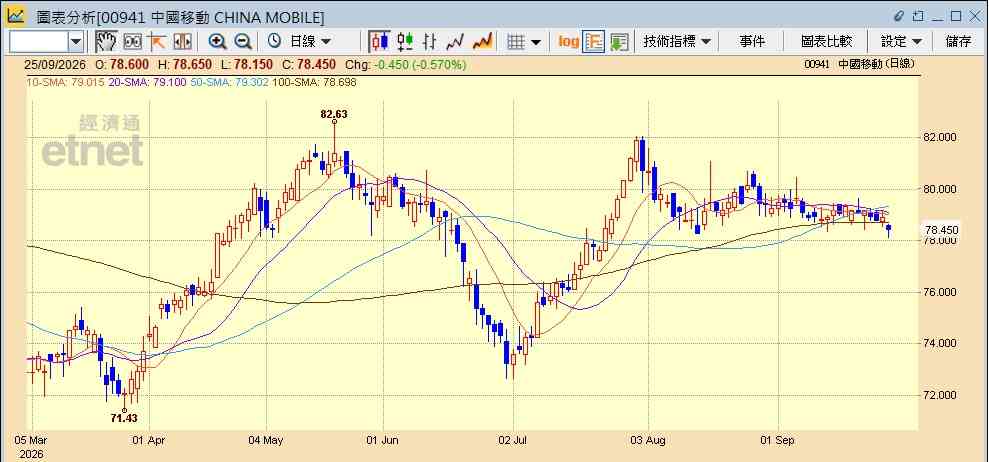
Task: Click the 00941 中國移動(日線) chart label
Action: click(859, 64)
